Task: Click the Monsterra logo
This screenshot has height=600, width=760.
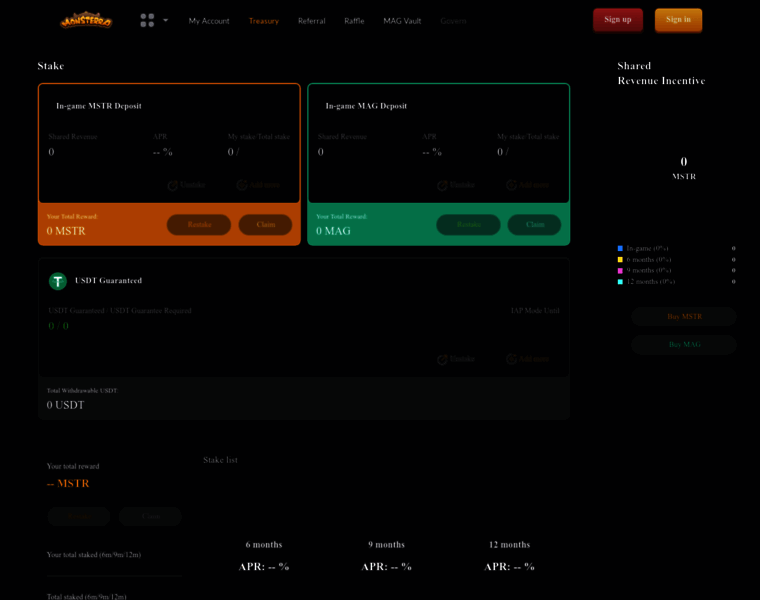Action: pos(86,20)
